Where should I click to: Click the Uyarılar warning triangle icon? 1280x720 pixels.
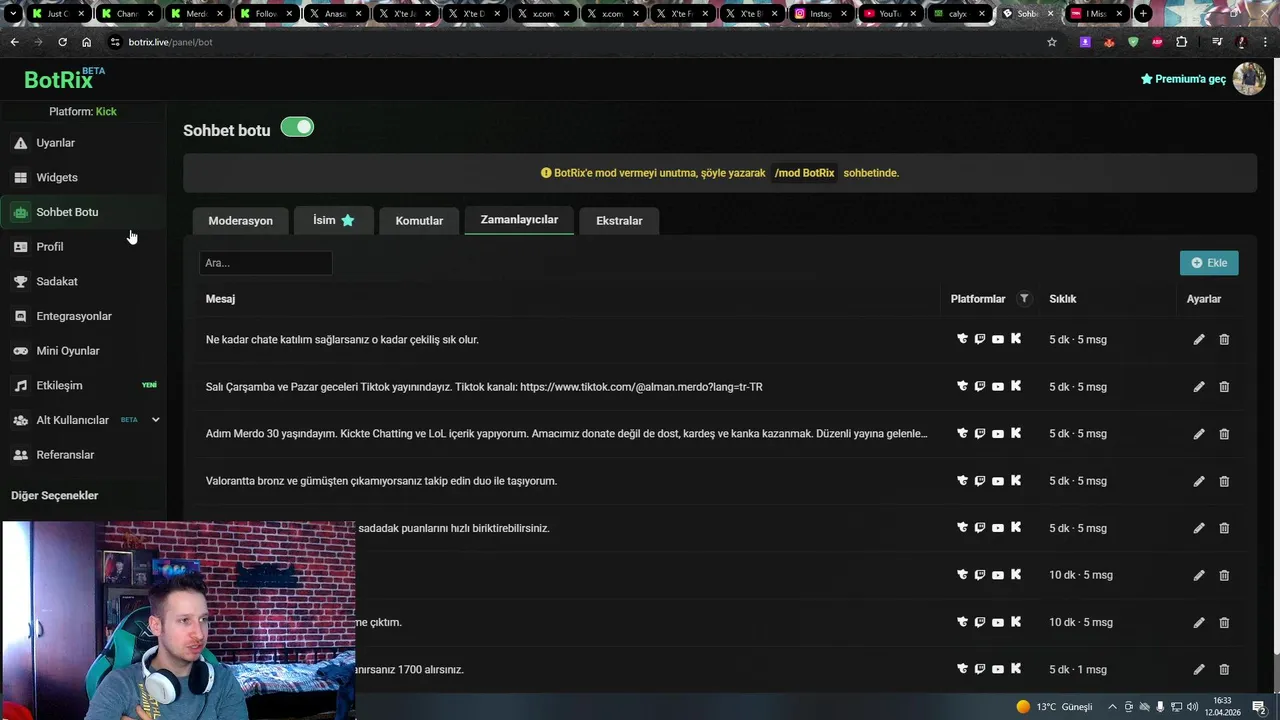[20, 143]
